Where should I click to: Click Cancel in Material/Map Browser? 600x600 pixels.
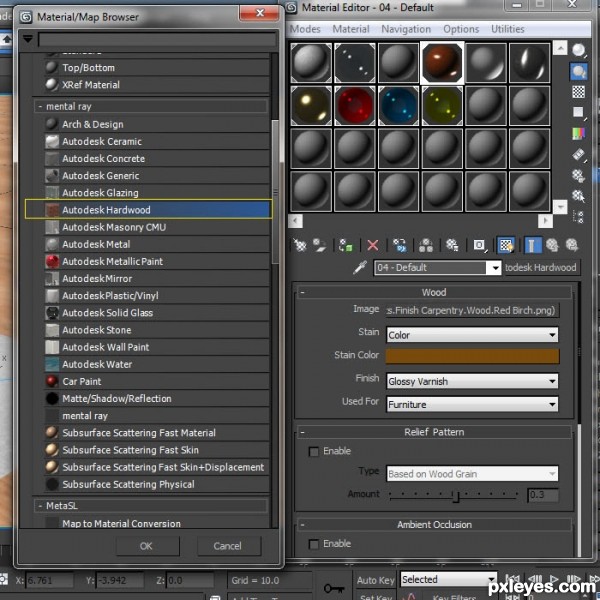click(x=229, y=546)
